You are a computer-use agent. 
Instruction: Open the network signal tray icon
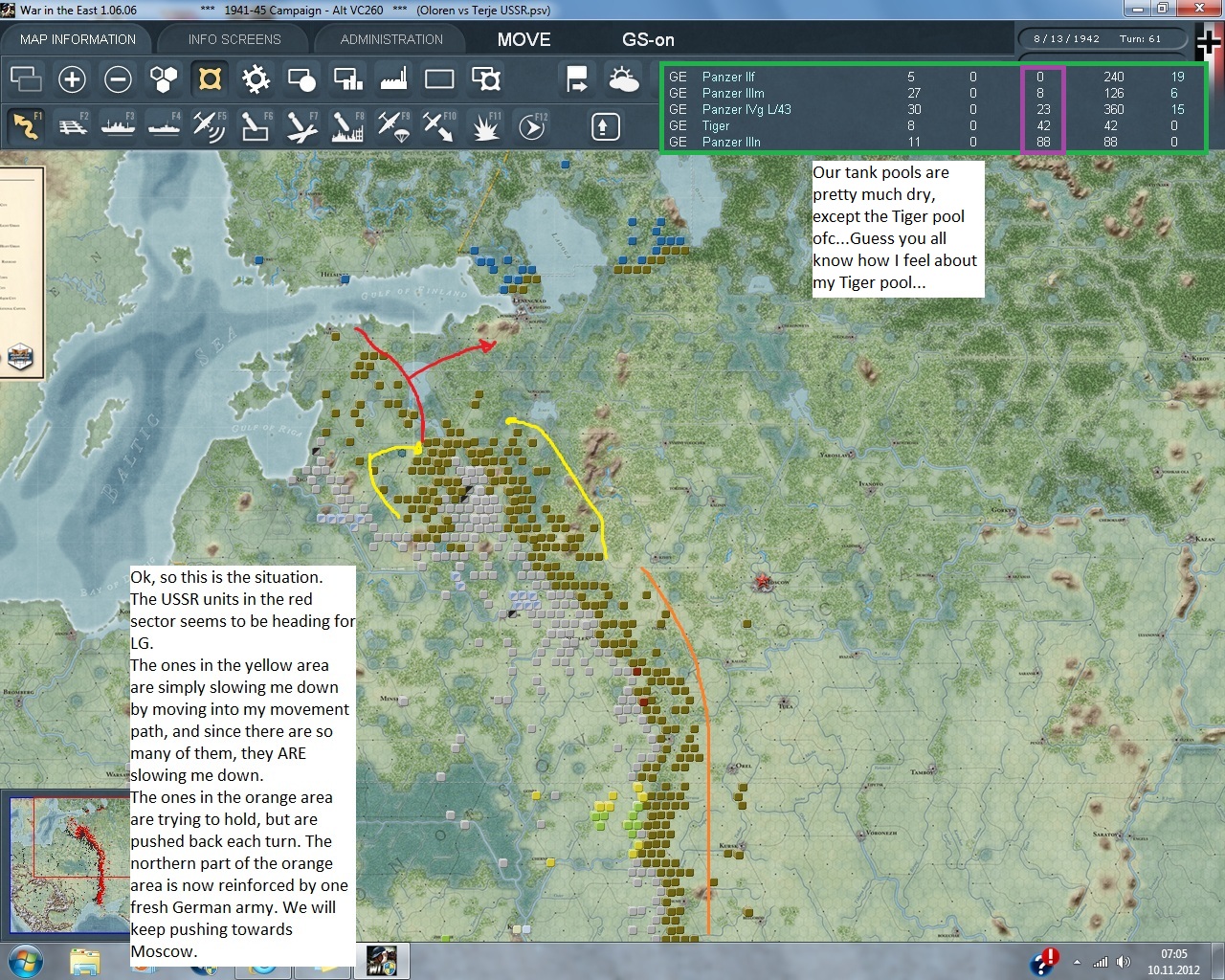click(1101, 962)
